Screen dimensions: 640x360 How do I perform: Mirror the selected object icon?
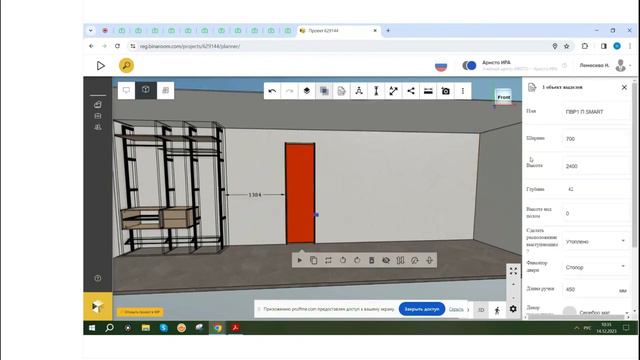click(x=400, y=260)
